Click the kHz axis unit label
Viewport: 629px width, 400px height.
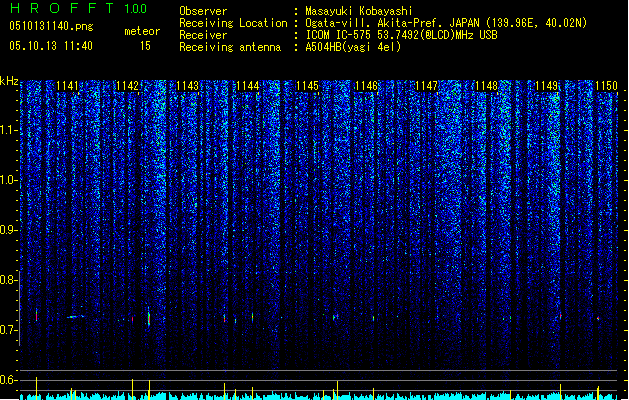pos(9,81)
